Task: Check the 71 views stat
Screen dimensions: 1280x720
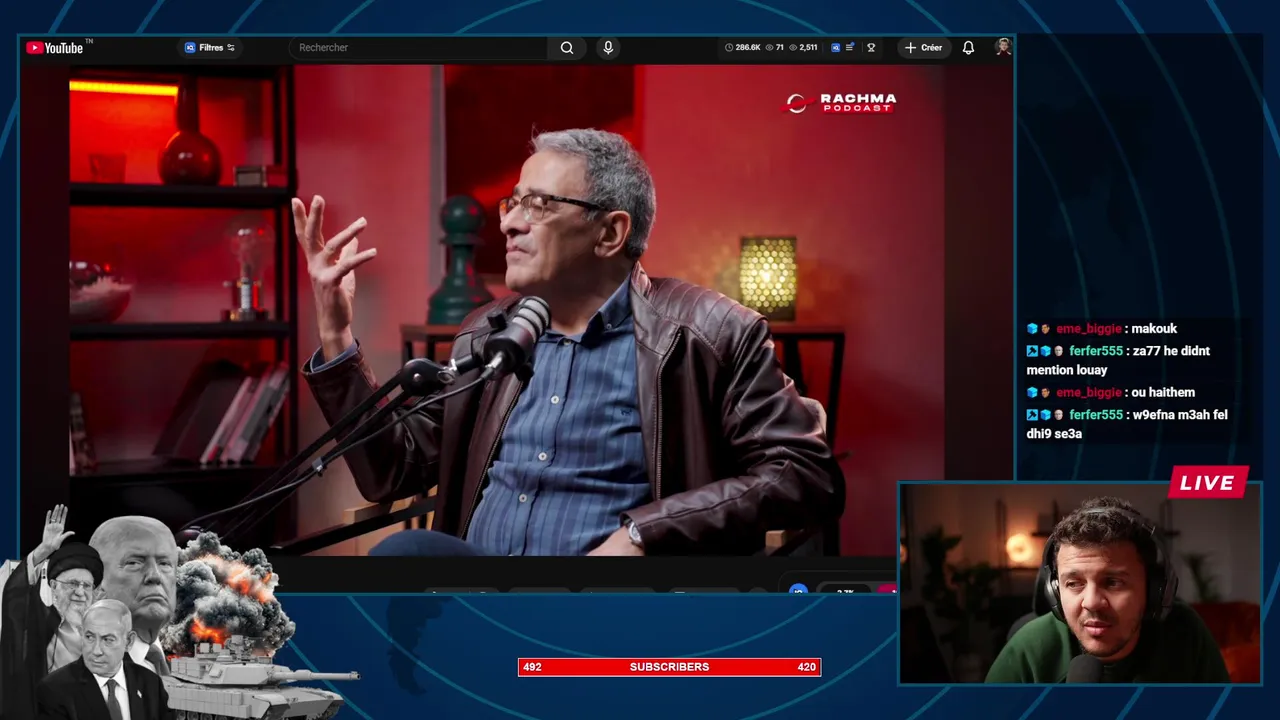Action: coord(774,47)
